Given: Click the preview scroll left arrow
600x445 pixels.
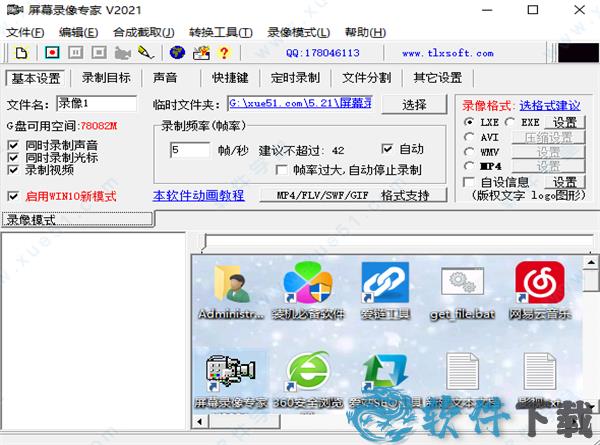Looking at the screenshot, I should click(x=200, y=422).
